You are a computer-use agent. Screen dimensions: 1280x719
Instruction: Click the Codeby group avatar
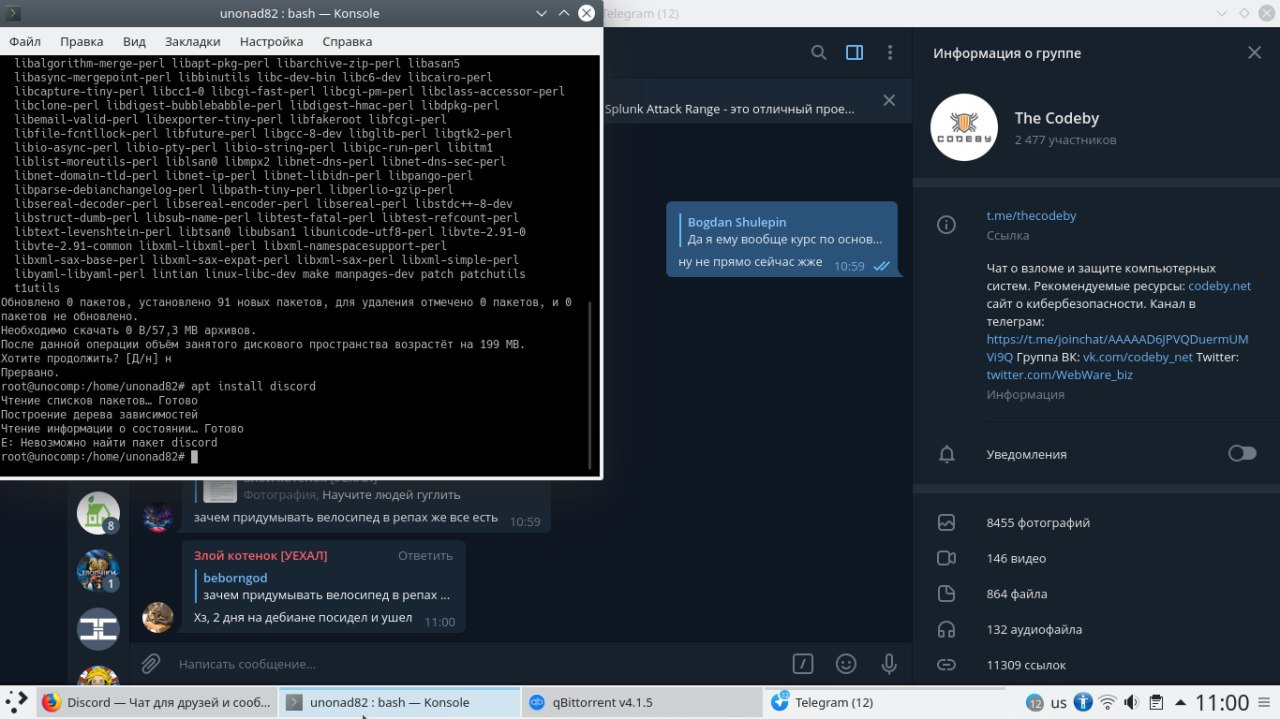965,128
